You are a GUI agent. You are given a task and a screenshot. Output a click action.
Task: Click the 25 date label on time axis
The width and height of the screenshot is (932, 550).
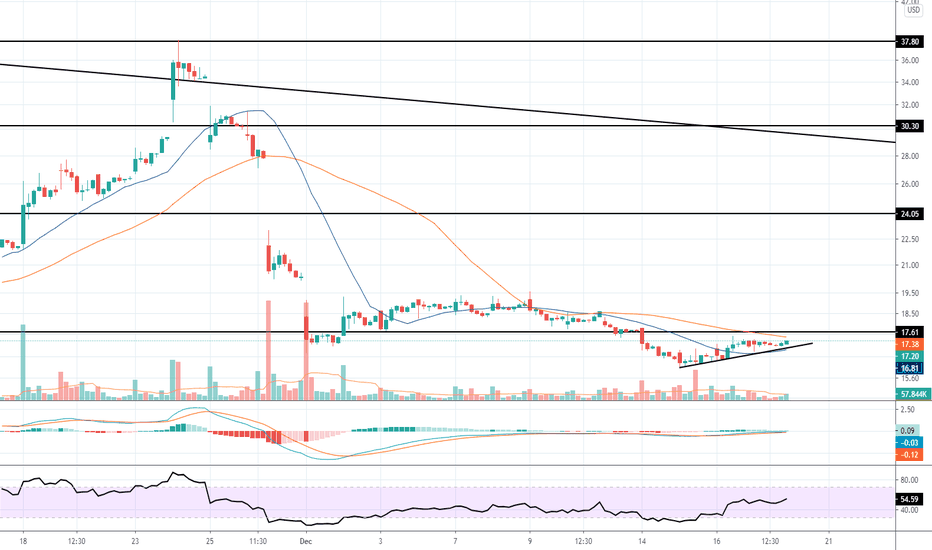(210, 541)
